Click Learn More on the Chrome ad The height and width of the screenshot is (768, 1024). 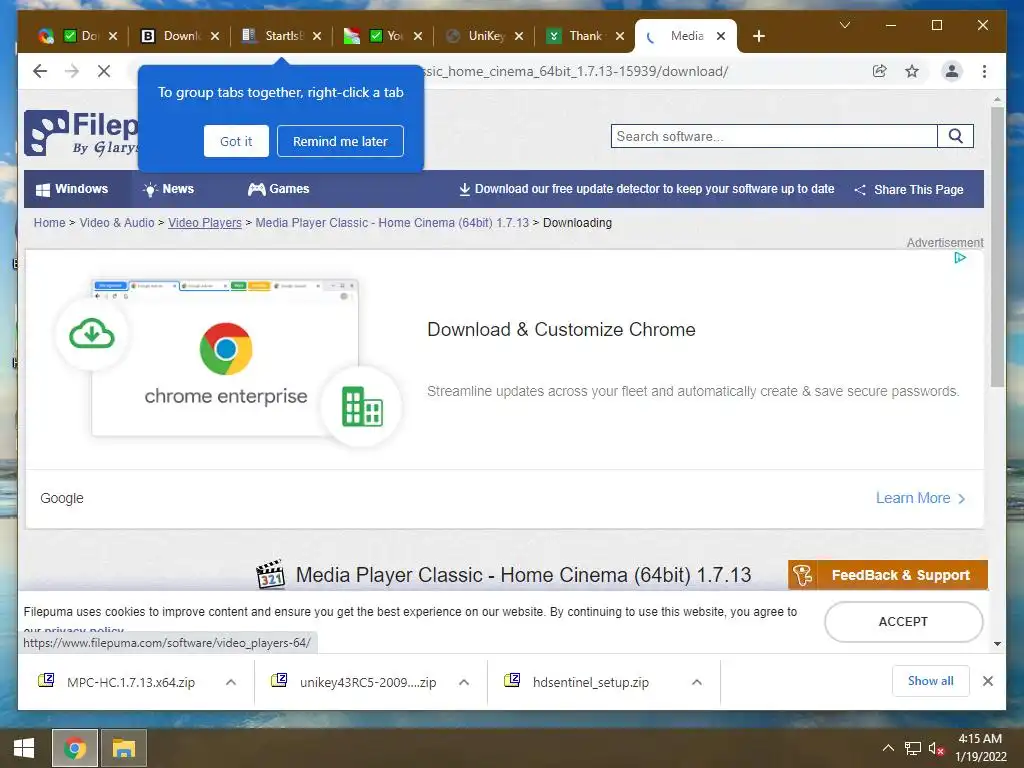(x=920, y=498)
